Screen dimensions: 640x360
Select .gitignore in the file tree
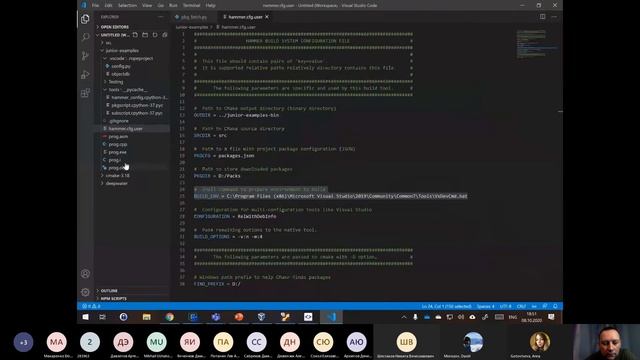(x=118, y=121)
